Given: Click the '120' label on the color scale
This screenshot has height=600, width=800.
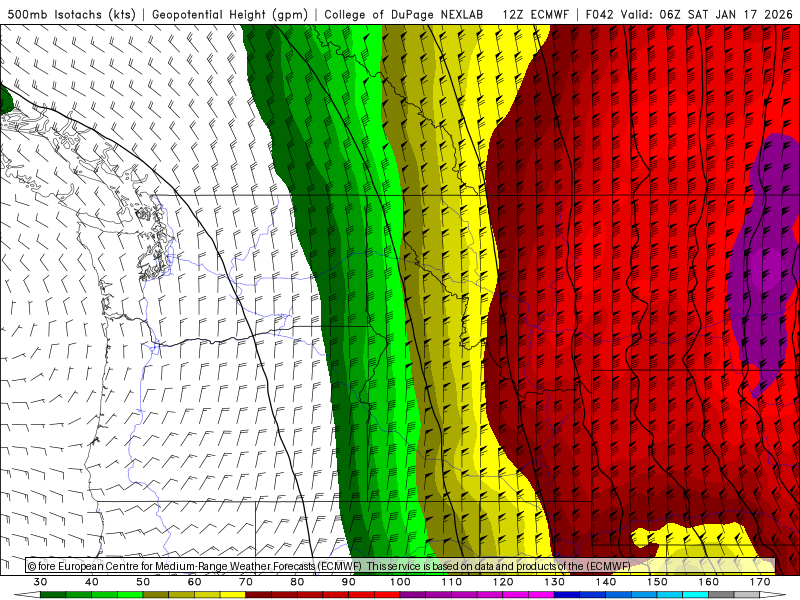Looking at the screenshot, I should (x=503, y=582).
